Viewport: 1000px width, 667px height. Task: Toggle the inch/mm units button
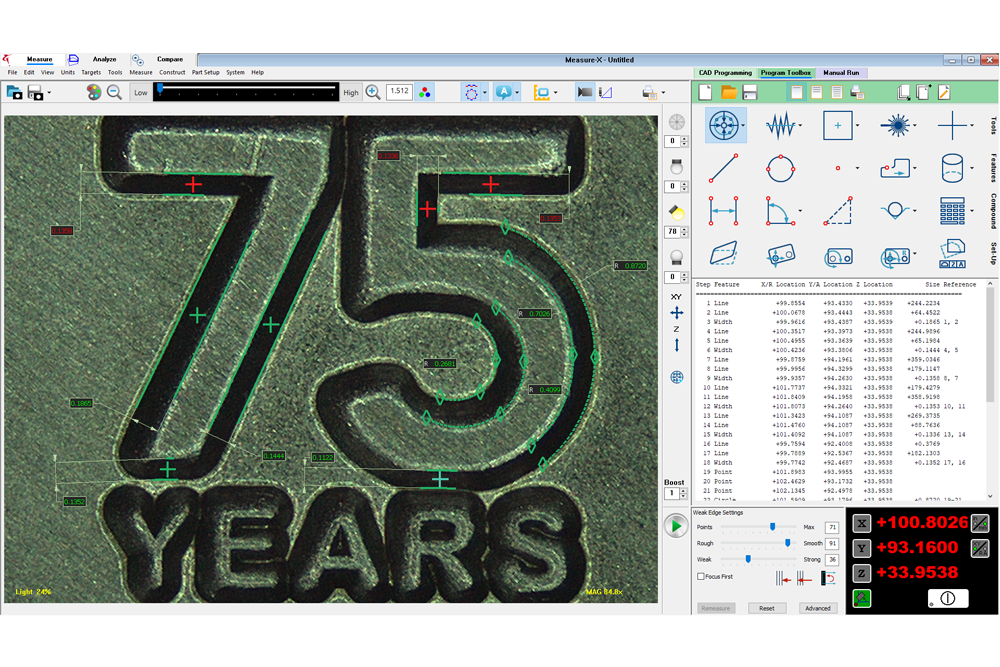click(979, 522)
